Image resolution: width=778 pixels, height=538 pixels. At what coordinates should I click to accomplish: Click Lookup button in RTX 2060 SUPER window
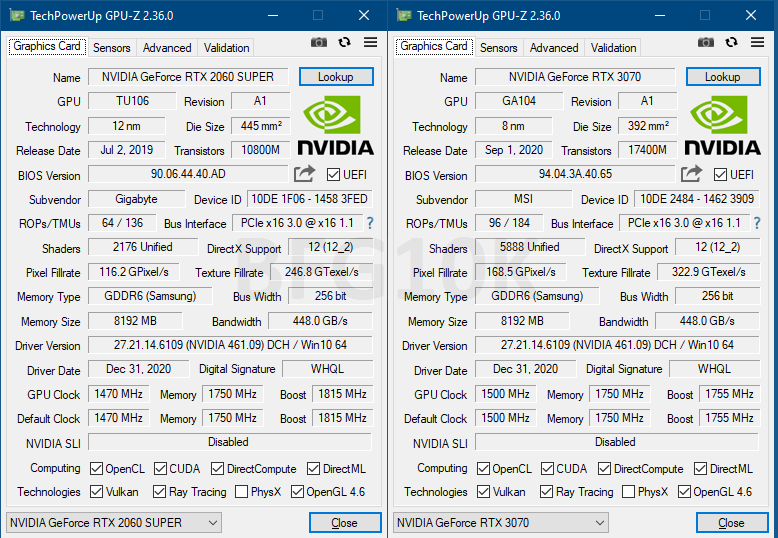[x=336, y=77]
